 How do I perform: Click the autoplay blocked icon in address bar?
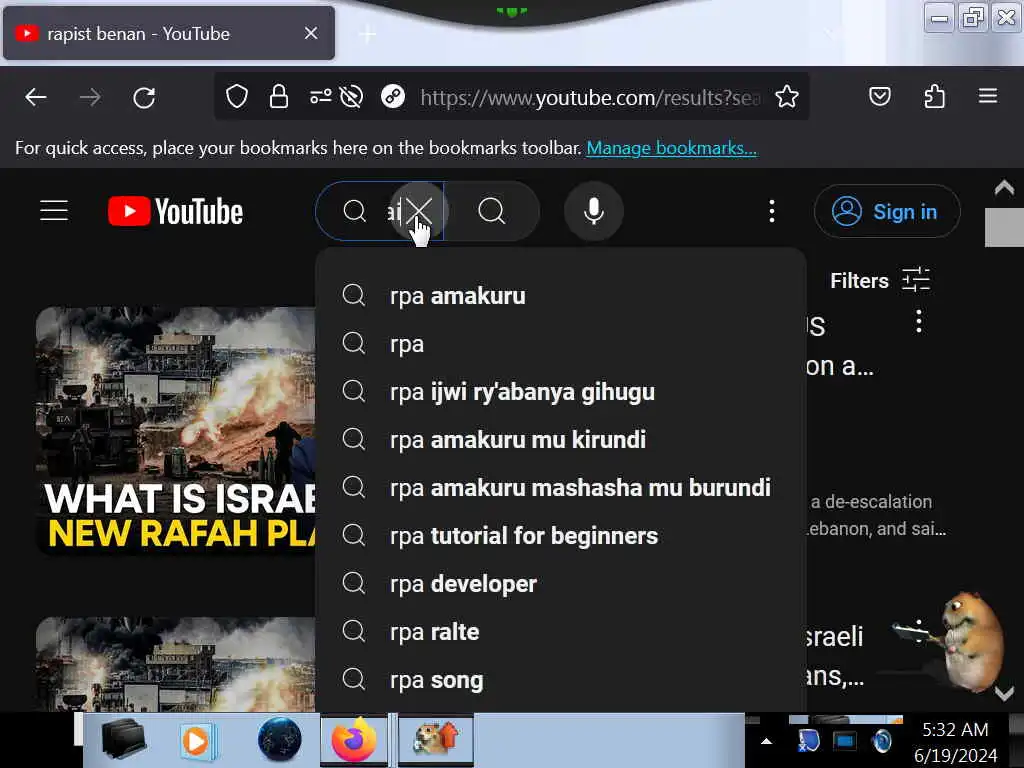tap(351, 97)
